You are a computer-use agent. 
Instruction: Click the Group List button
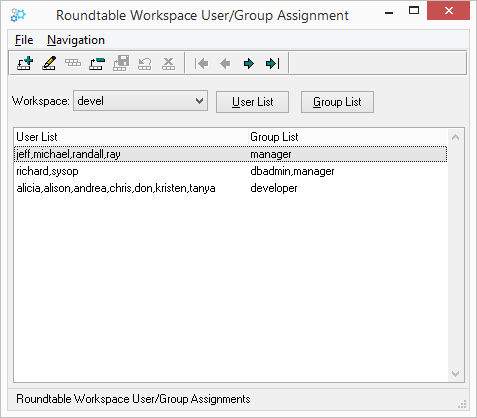click(x=337, y=102)
